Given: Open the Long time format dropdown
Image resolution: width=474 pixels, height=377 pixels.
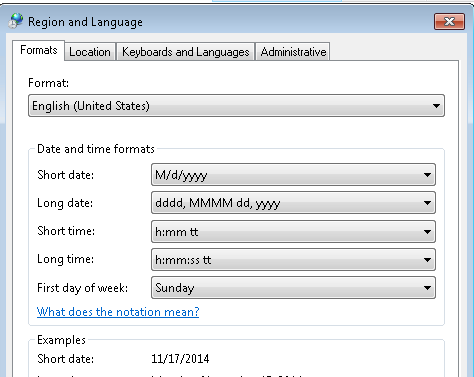Looking at the screenshot, I should 293,259.
